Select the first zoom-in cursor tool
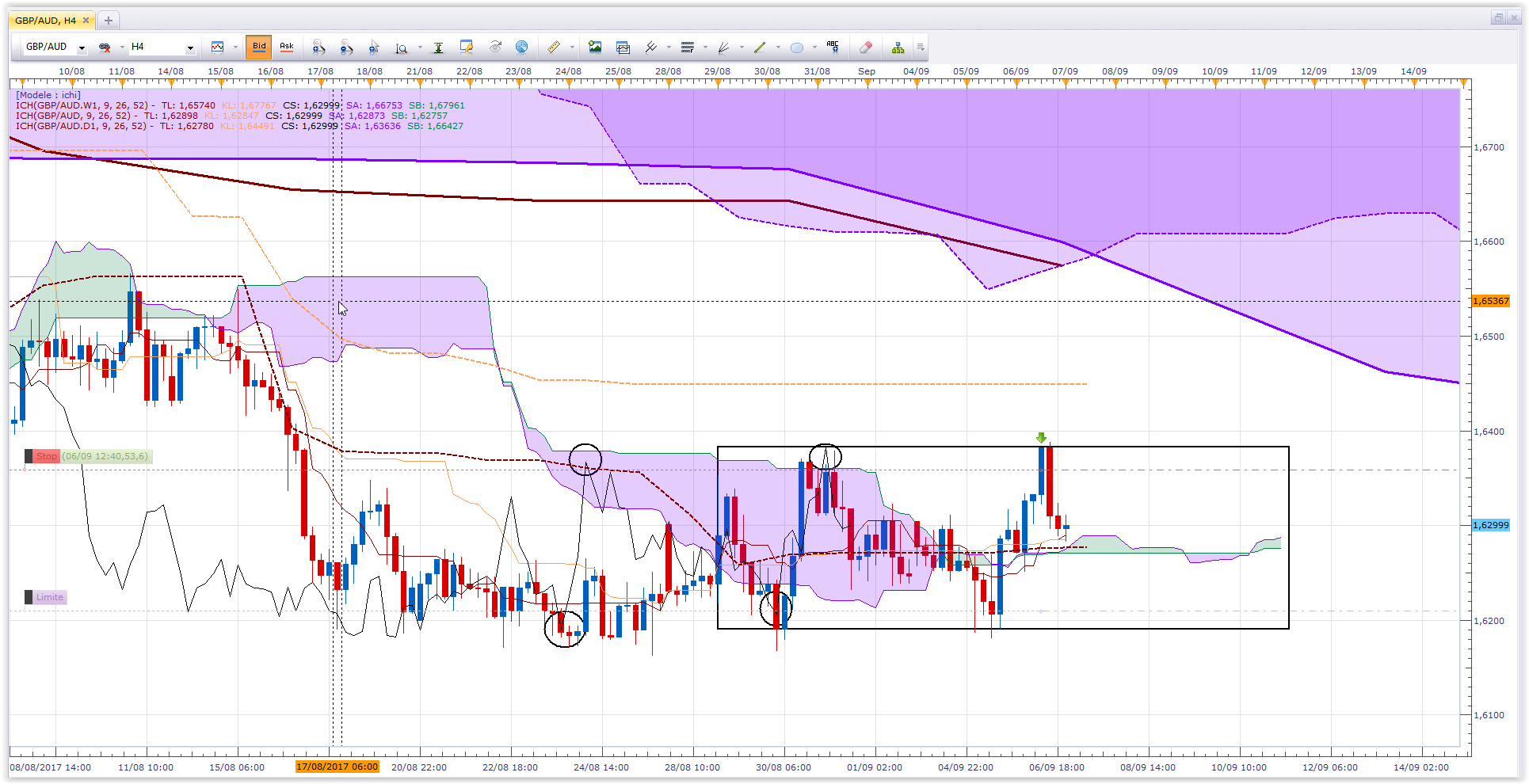This screenshot has height=784, width=1529. [318, 48]
